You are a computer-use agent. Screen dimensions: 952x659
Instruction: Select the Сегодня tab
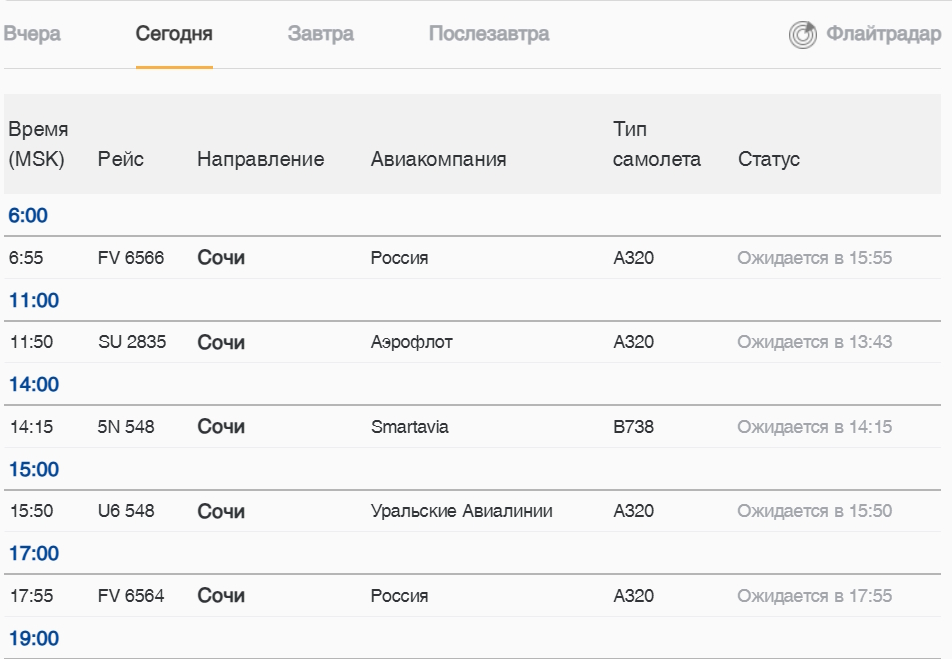pos(174,34)
